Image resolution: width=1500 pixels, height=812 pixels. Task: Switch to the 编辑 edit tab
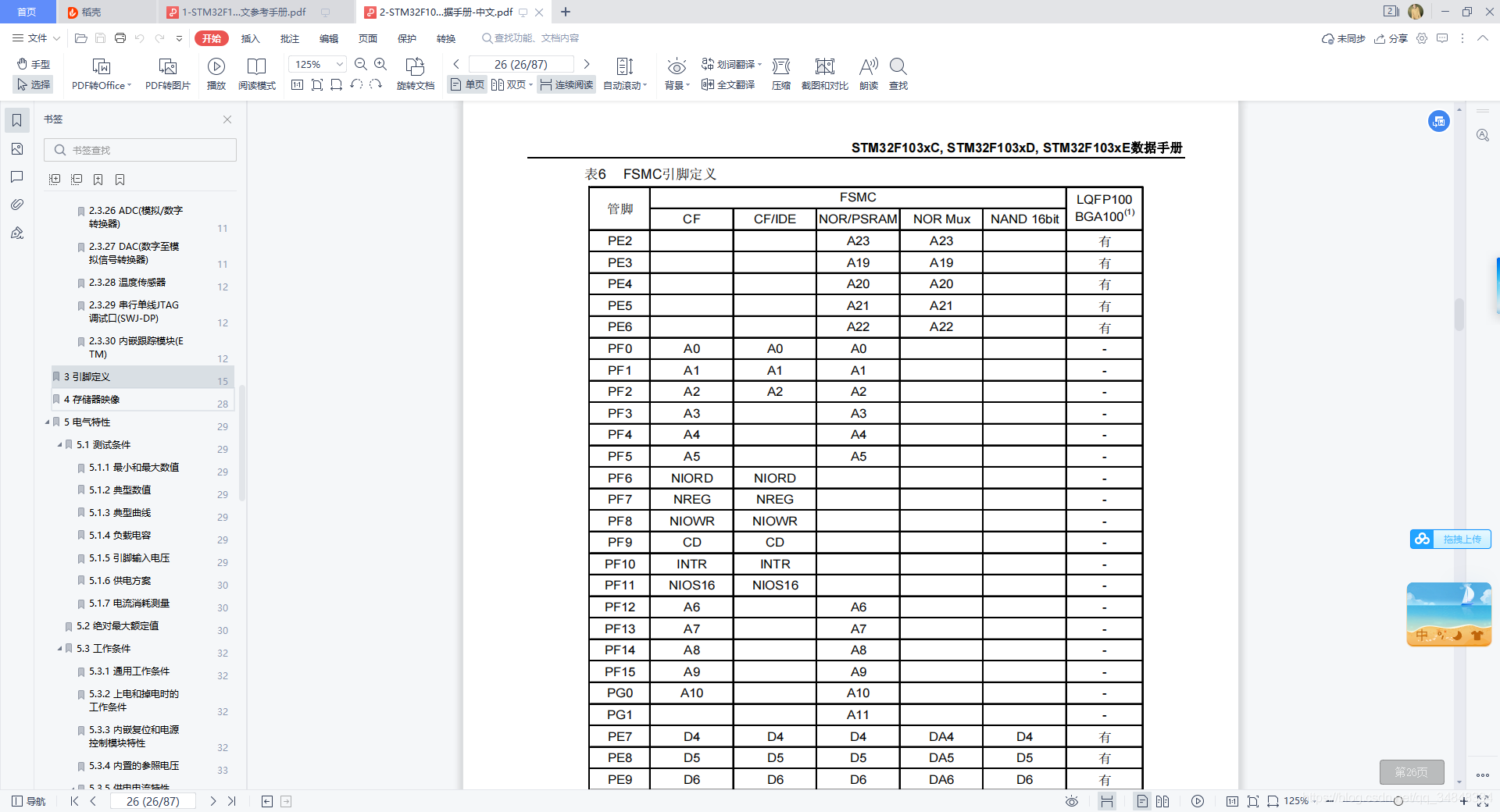[329, 38]
